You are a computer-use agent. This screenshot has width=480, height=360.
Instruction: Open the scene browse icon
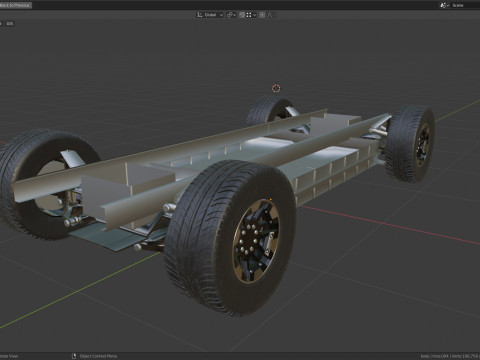[444, 5]
